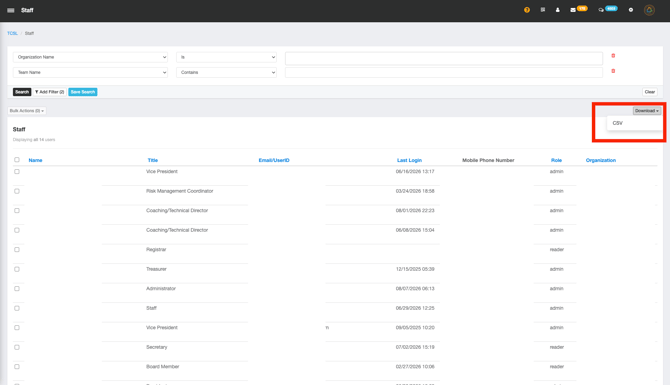Open the Contains operator dropdown
Image resolution: width=670 pixels, height=385 pixels.
pyautogui.click(x=226, y=73)
